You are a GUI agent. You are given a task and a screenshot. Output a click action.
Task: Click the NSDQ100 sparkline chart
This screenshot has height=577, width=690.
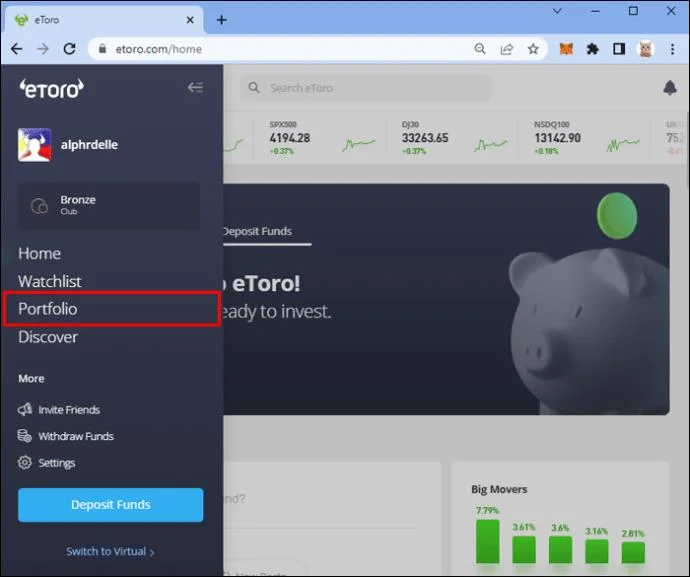623,144
